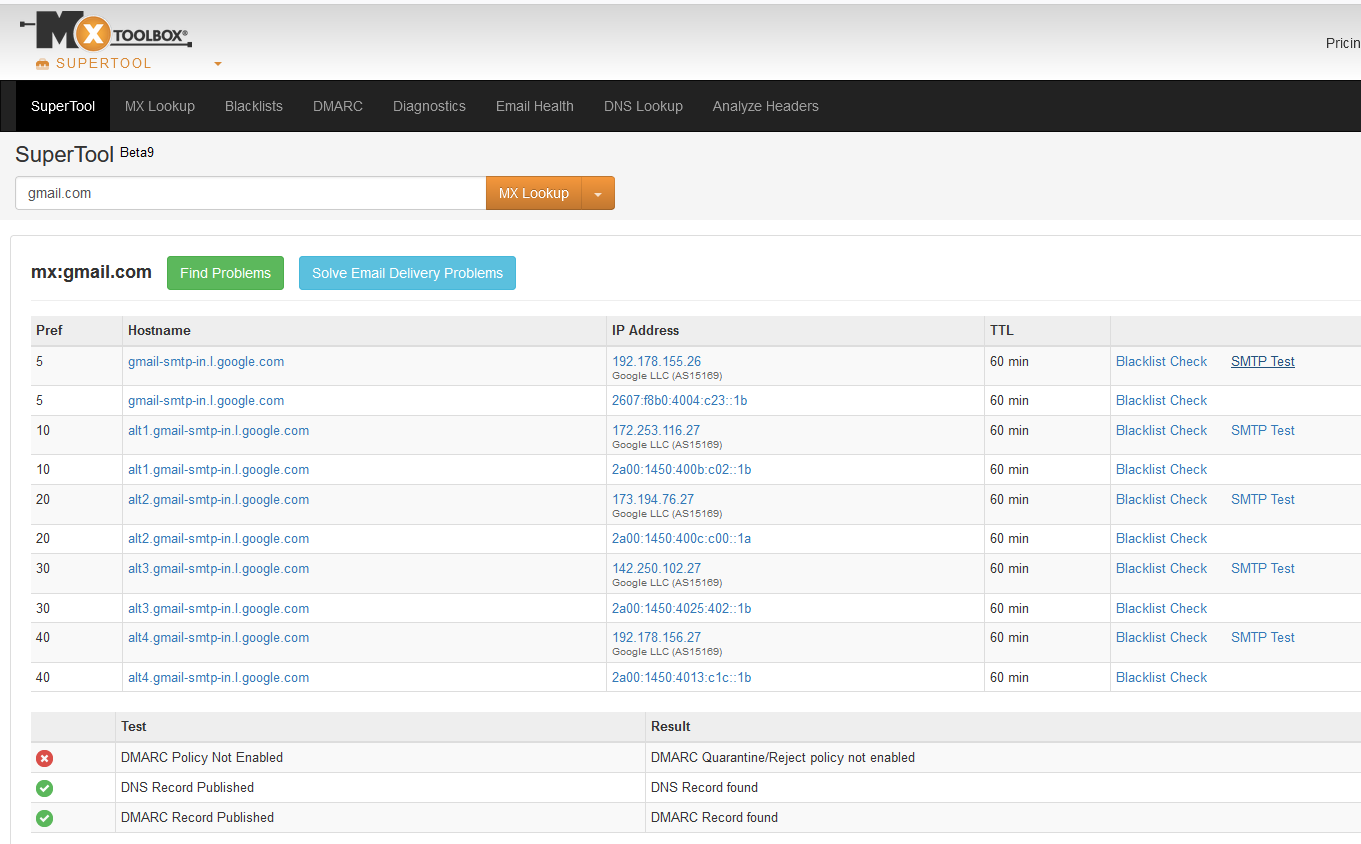Open the alt1.gmail-smtp-in hostname in the 172.253.116.27 row
Screen dimensions: 1361x844
coord(218,431)
